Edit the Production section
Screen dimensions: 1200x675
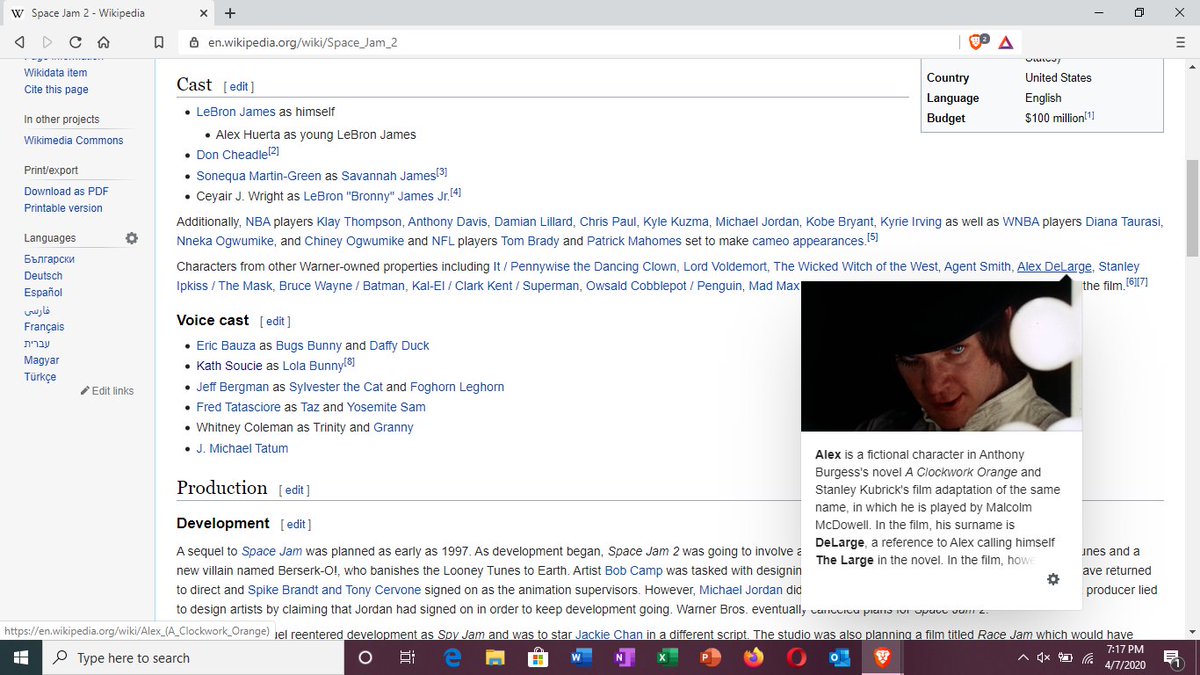click(x=295, y=490)
